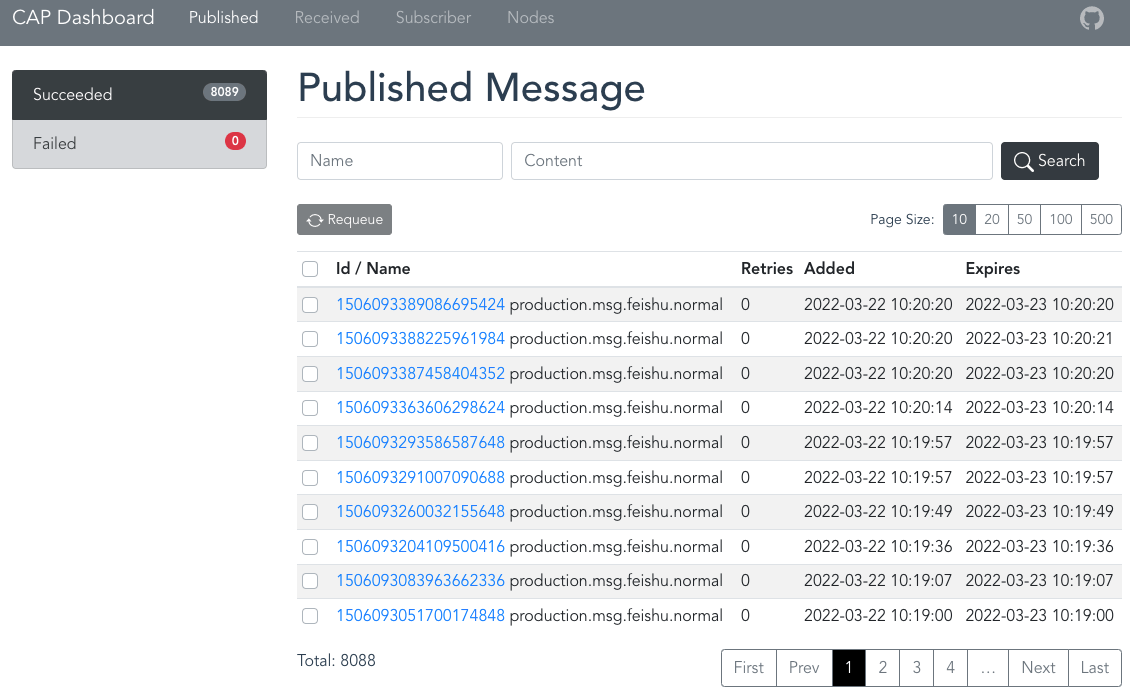1130x696 pixels.
Task: Jump to the Last page
Action: click(x=1095, y=668)
